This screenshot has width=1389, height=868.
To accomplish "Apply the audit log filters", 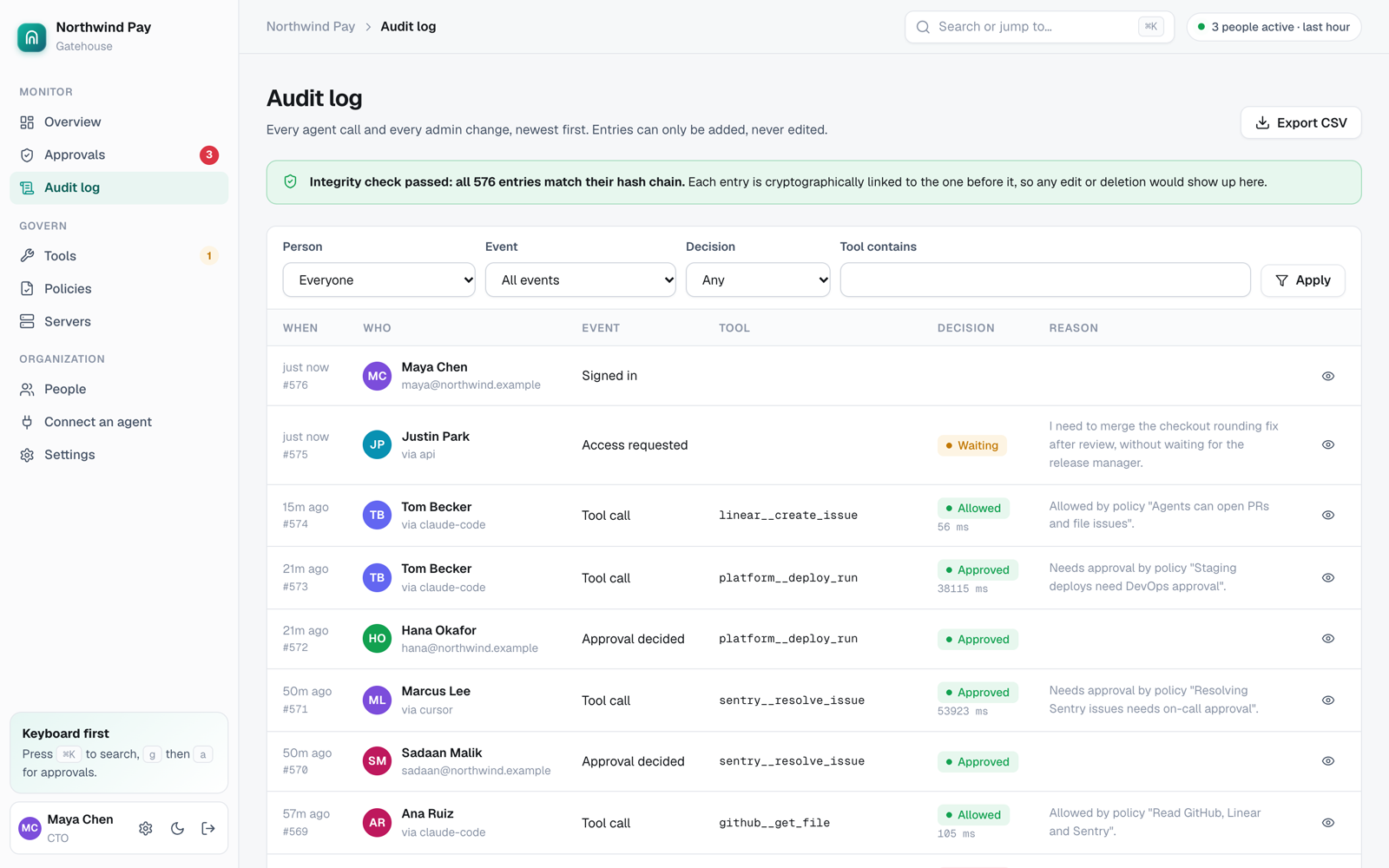I will tap(1302, 280).
